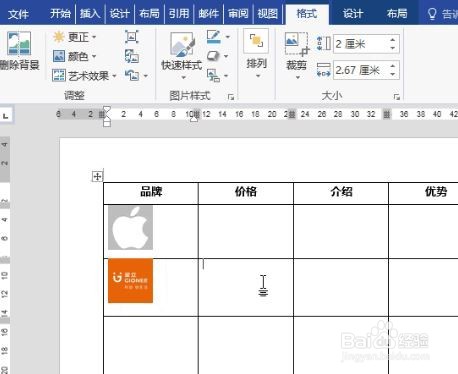The image size is (458, 374).
Task: Click the picture border icon
Action: [213, 37]
